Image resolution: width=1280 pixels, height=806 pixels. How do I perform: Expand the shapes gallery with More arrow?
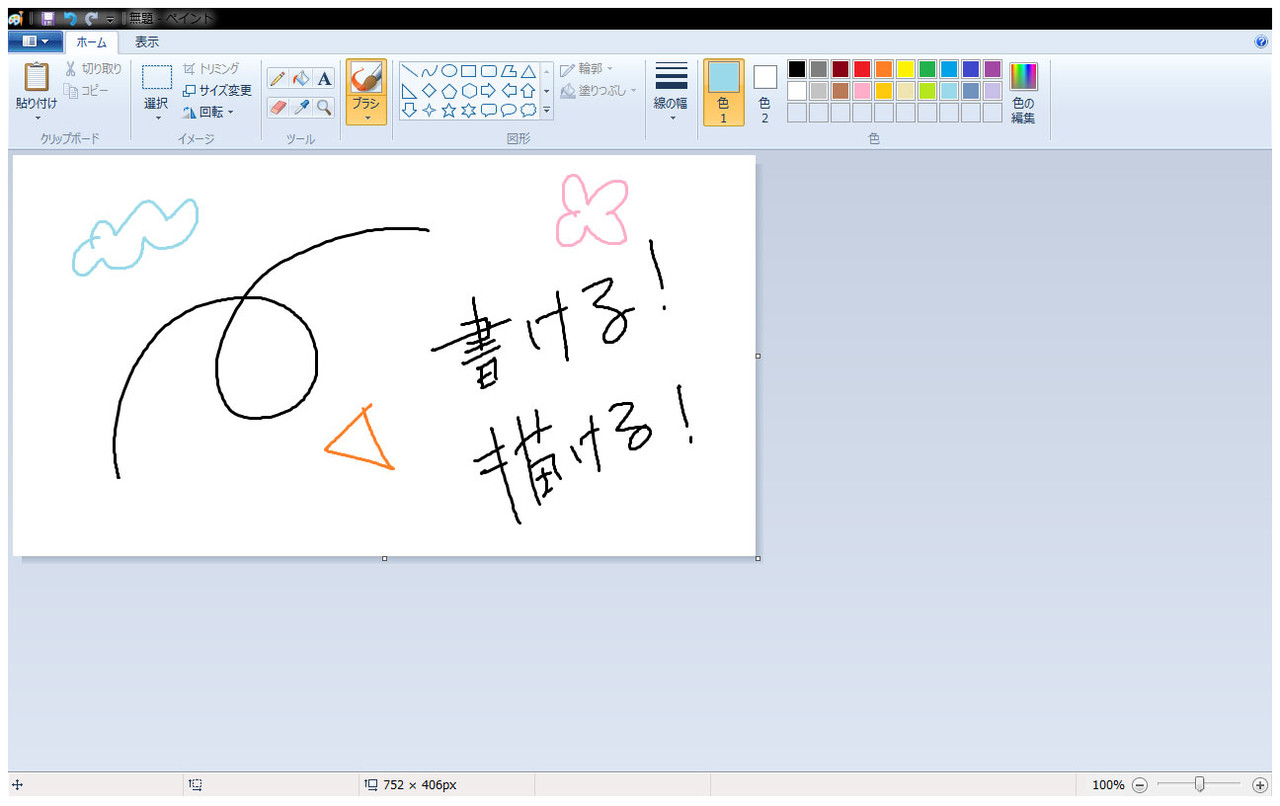click(x=547, y=111)
